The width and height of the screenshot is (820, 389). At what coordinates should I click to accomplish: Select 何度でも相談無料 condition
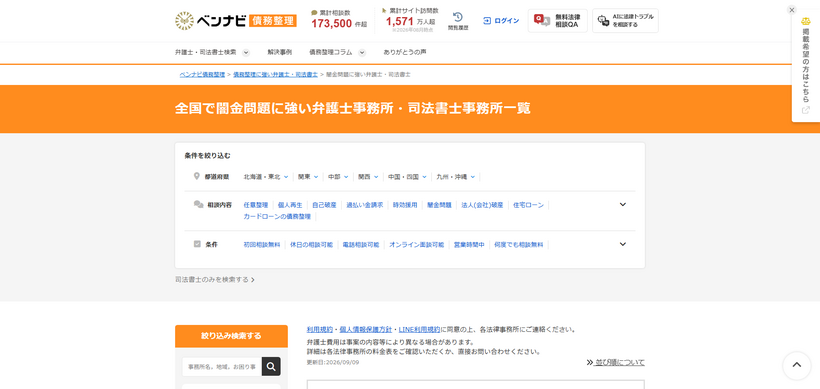tap(519, 245)
